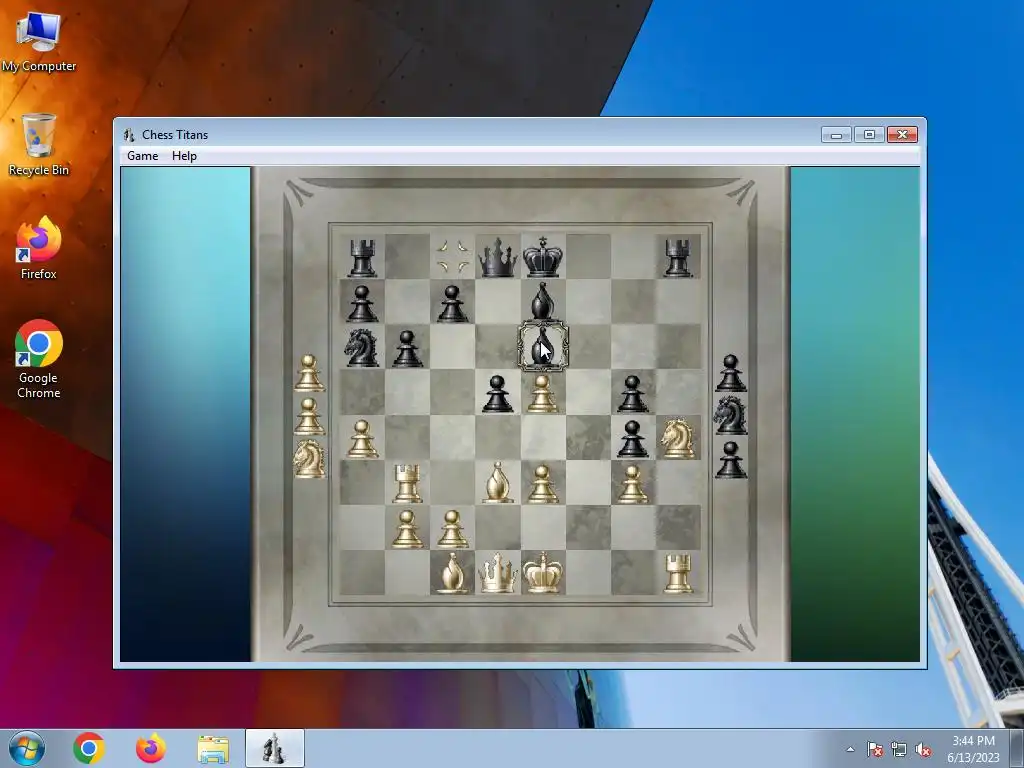The width and height of the screenshot is (1024, 768).
Task: Click the white pawn on e3
Action: pyautogui.click(x=543, y=483)
